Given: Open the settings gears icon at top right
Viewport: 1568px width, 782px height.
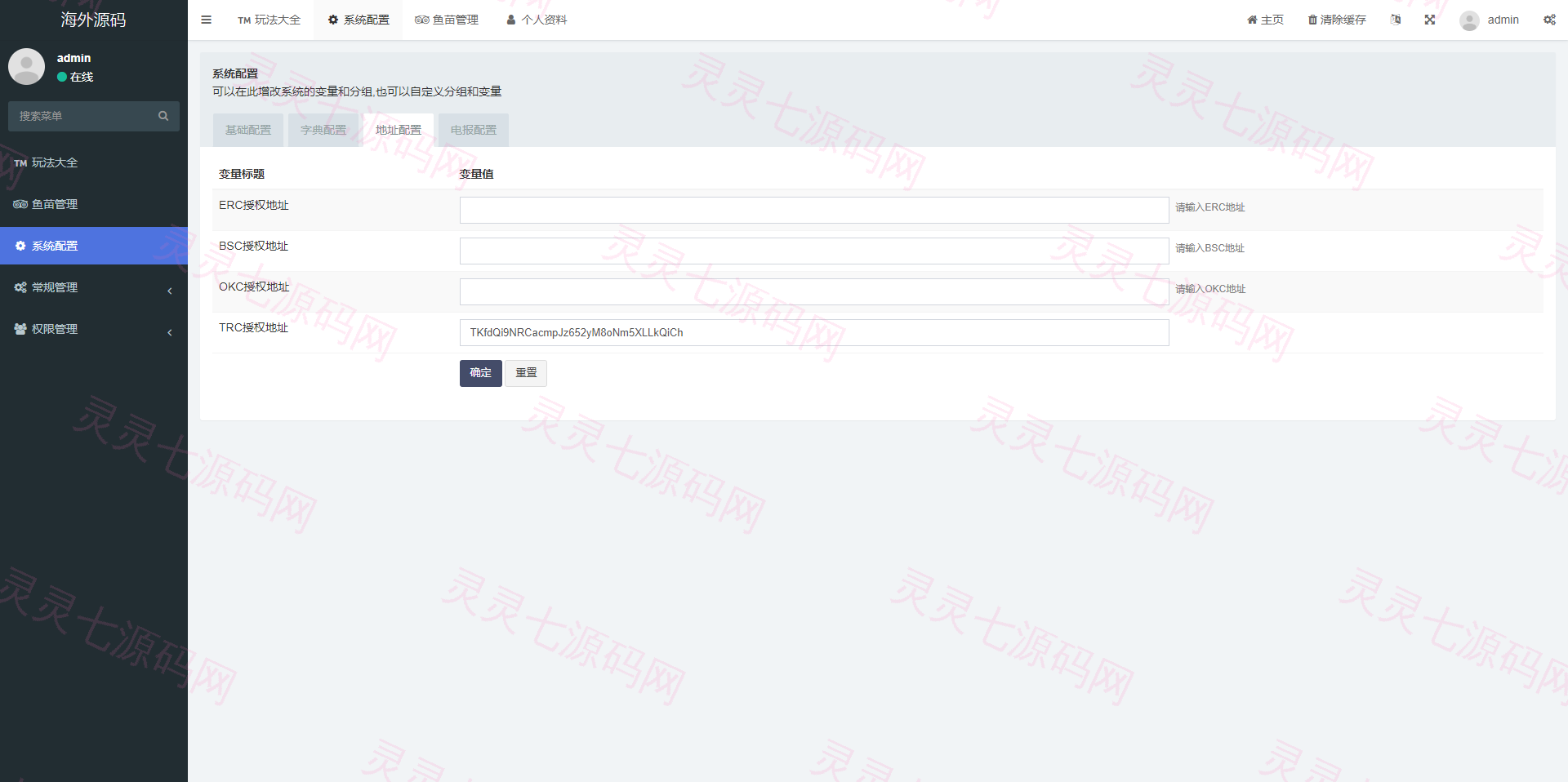Looking at the screenshot, I should pos(1549,20).
